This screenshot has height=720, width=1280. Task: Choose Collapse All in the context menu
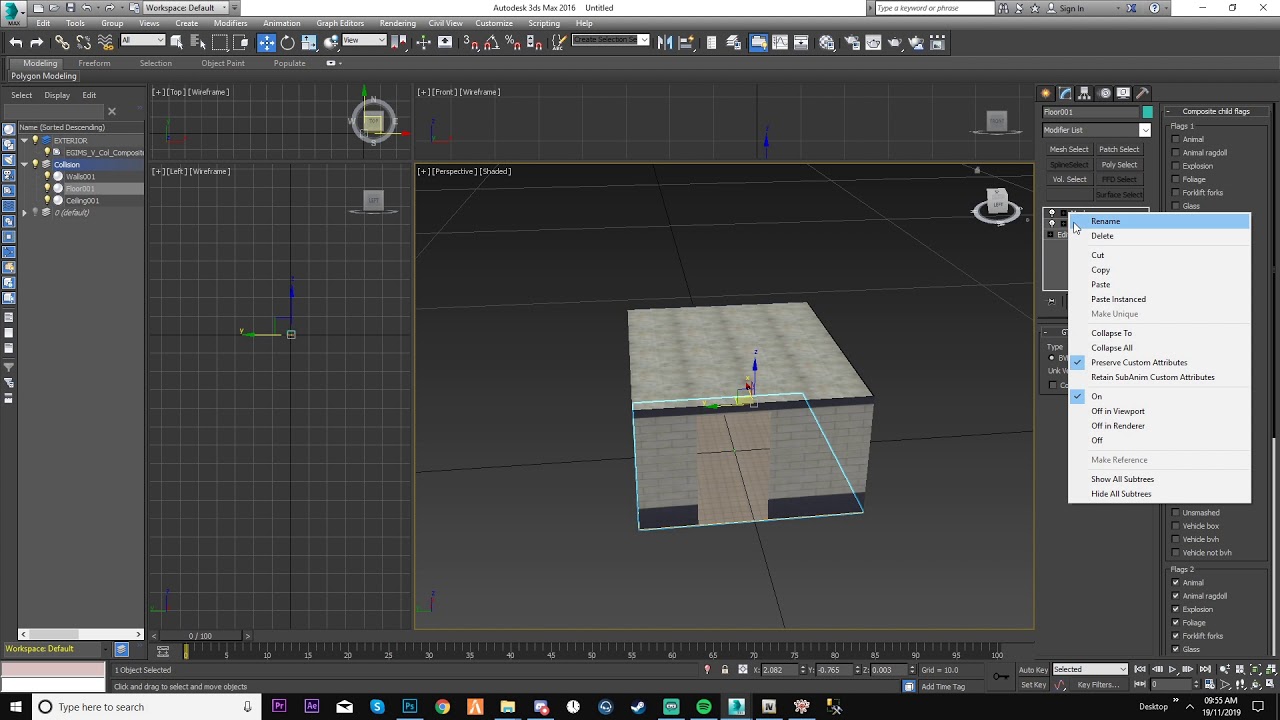pos(1160,348)
